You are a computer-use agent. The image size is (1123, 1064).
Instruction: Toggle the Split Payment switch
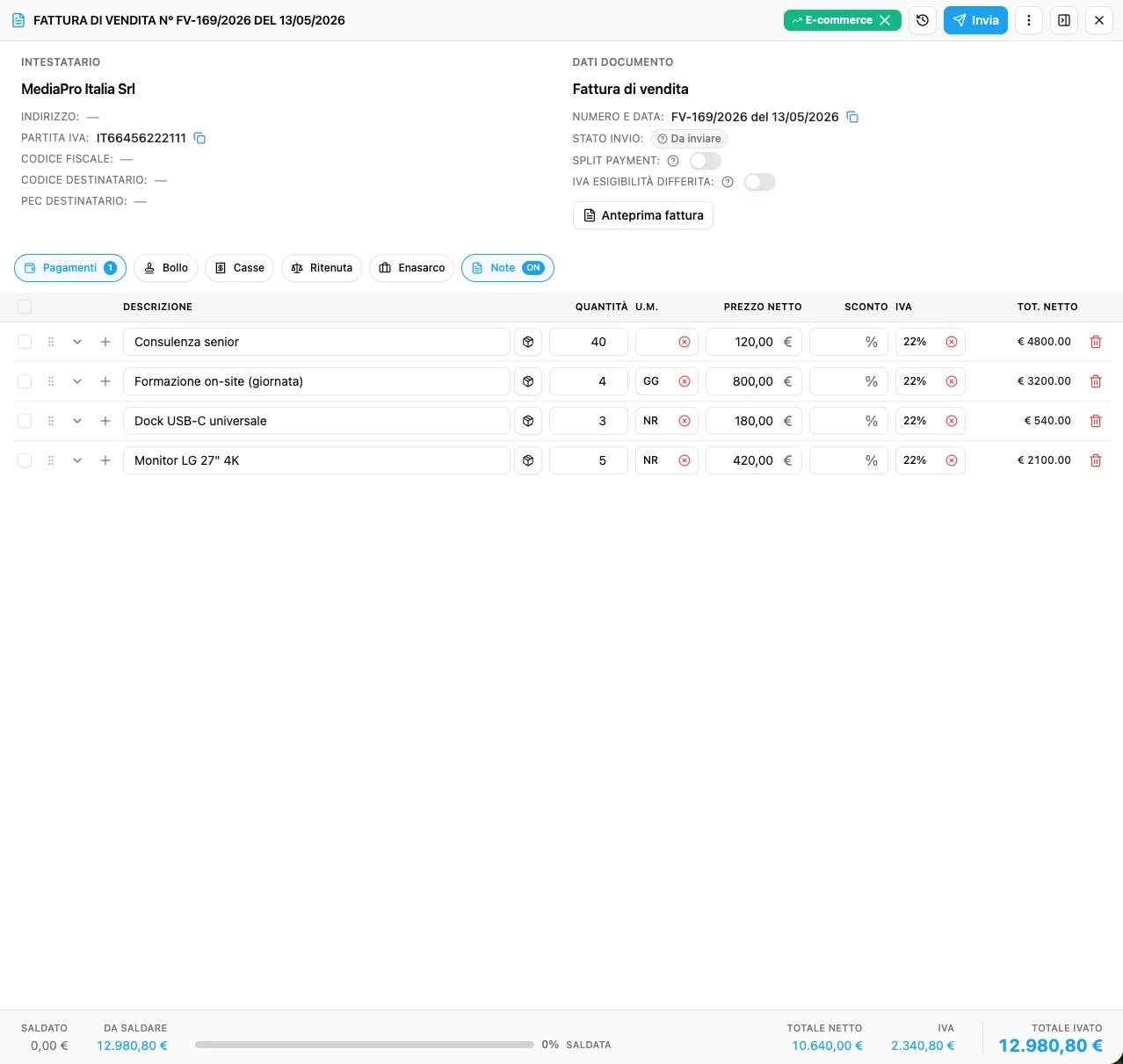click(x=706, y=161)
